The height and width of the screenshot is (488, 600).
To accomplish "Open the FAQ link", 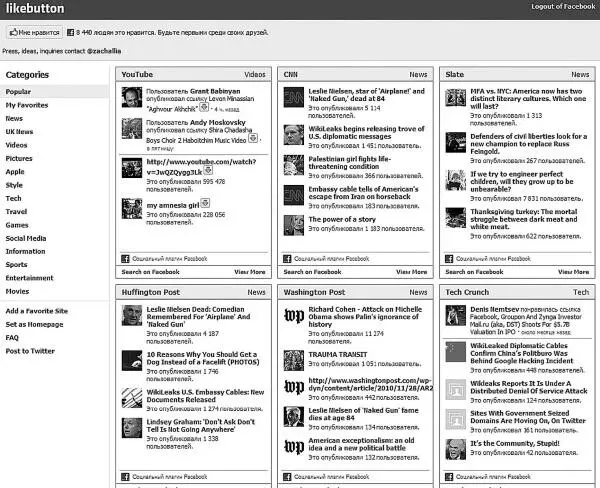I will (12, 338).
